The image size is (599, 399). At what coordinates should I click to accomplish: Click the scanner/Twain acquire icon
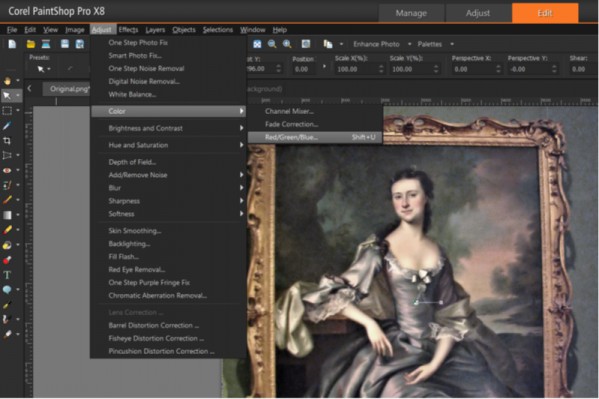pyautogui.click(x=46, y=44)
